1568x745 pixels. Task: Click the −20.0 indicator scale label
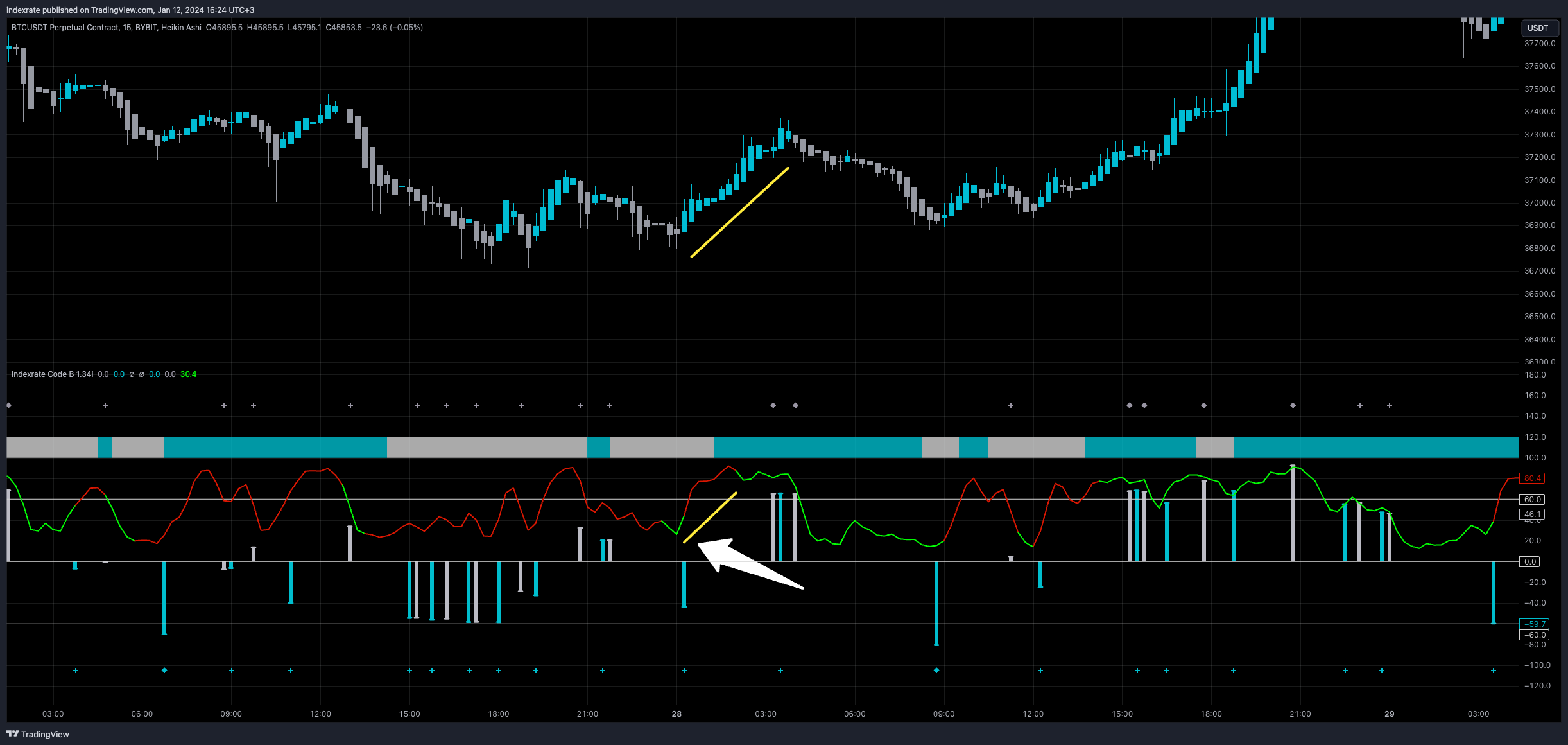click(1535, 583)
